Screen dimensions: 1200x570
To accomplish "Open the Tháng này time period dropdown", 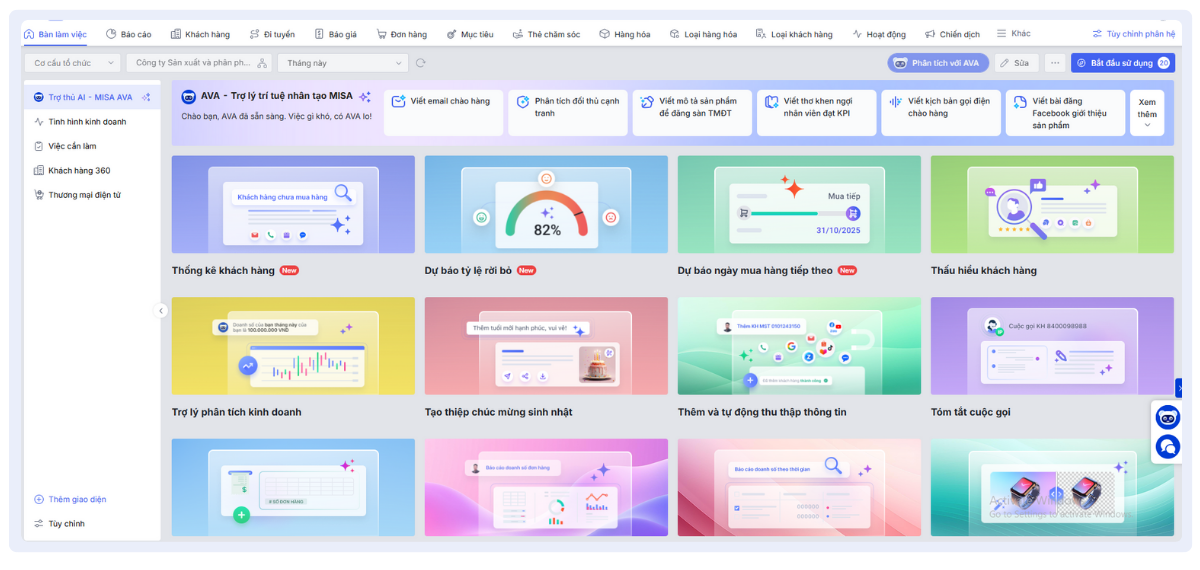I will pos(342,63).
